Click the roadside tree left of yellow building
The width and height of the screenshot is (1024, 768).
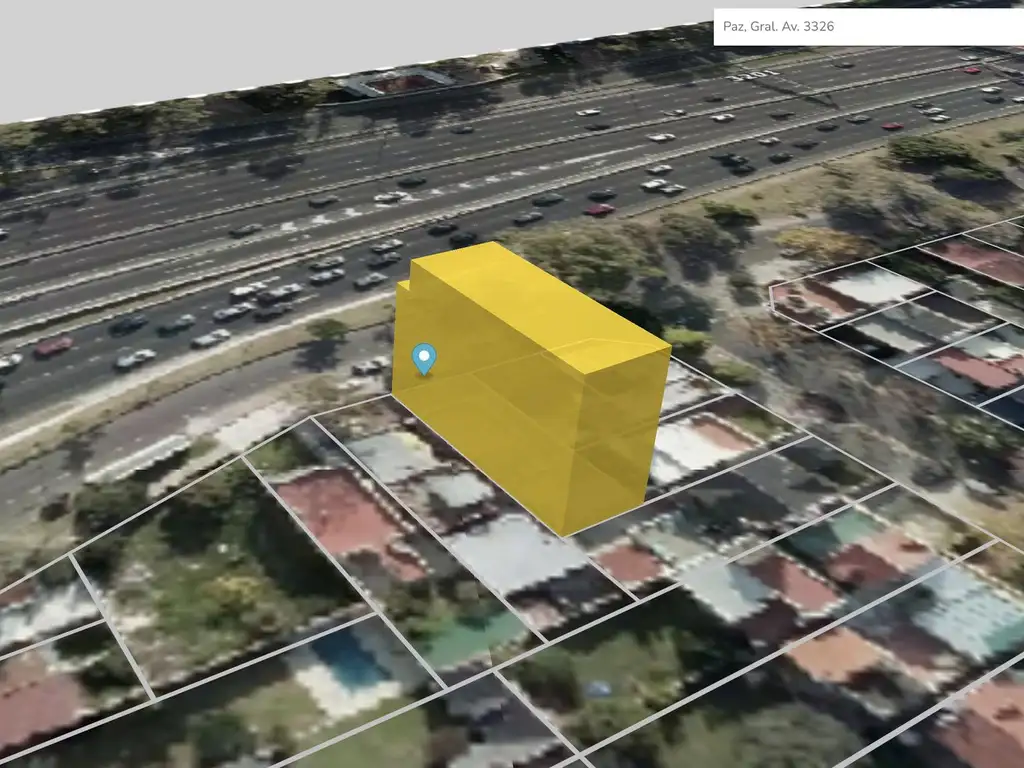pyautogui.click(x=326, y=330)
